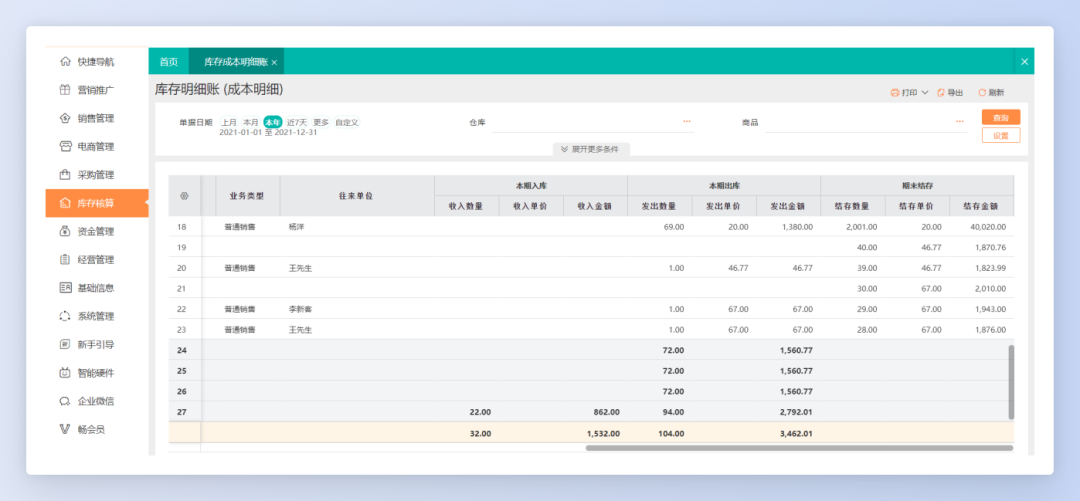
Task: Click the 设置 button
Action: (x=1001, y=135)
